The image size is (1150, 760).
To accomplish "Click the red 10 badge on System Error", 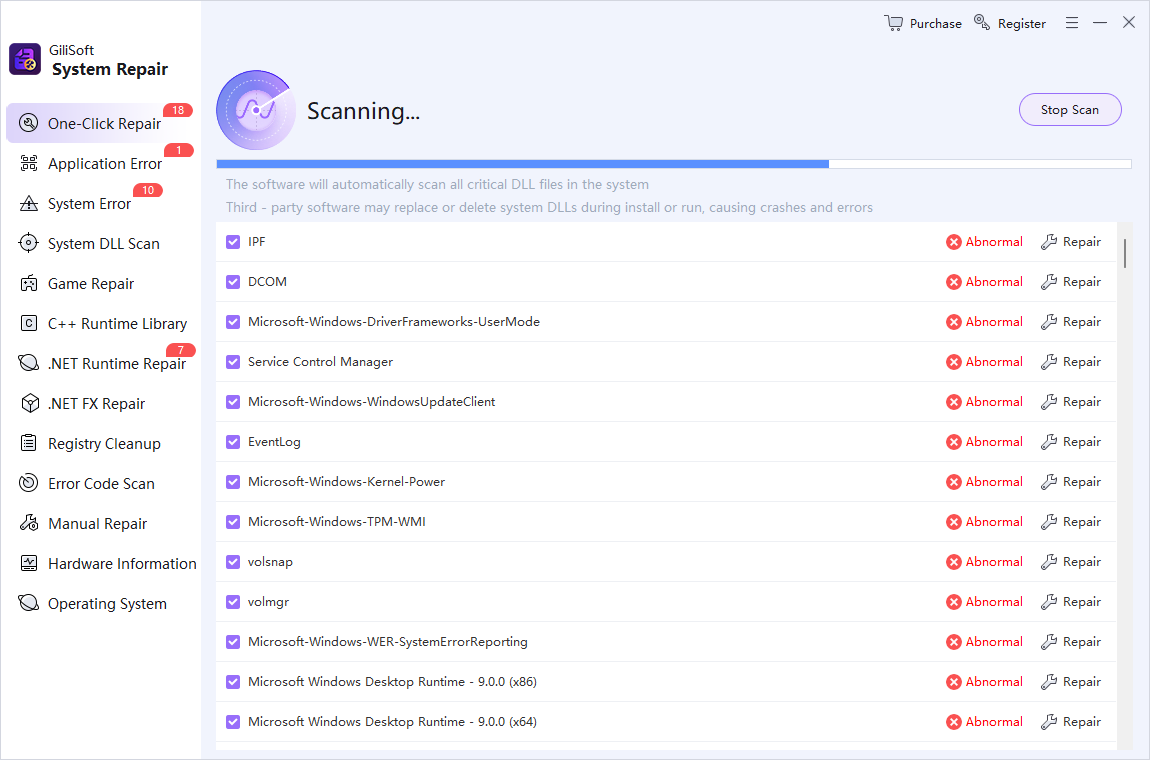I will tap(148, 190).
